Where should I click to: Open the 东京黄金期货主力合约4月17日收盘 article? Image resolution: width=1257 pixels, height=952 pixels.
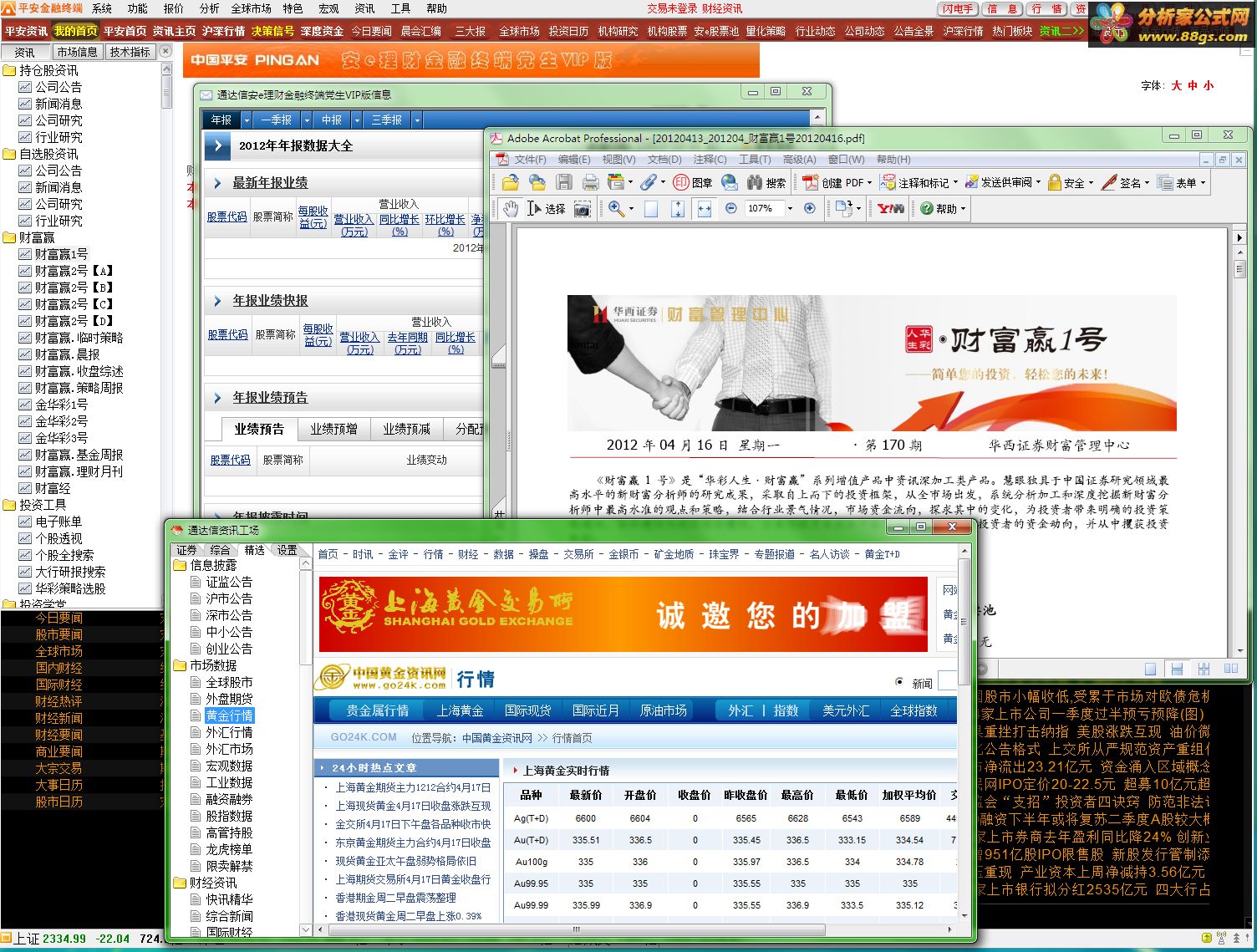click(413, 843)
